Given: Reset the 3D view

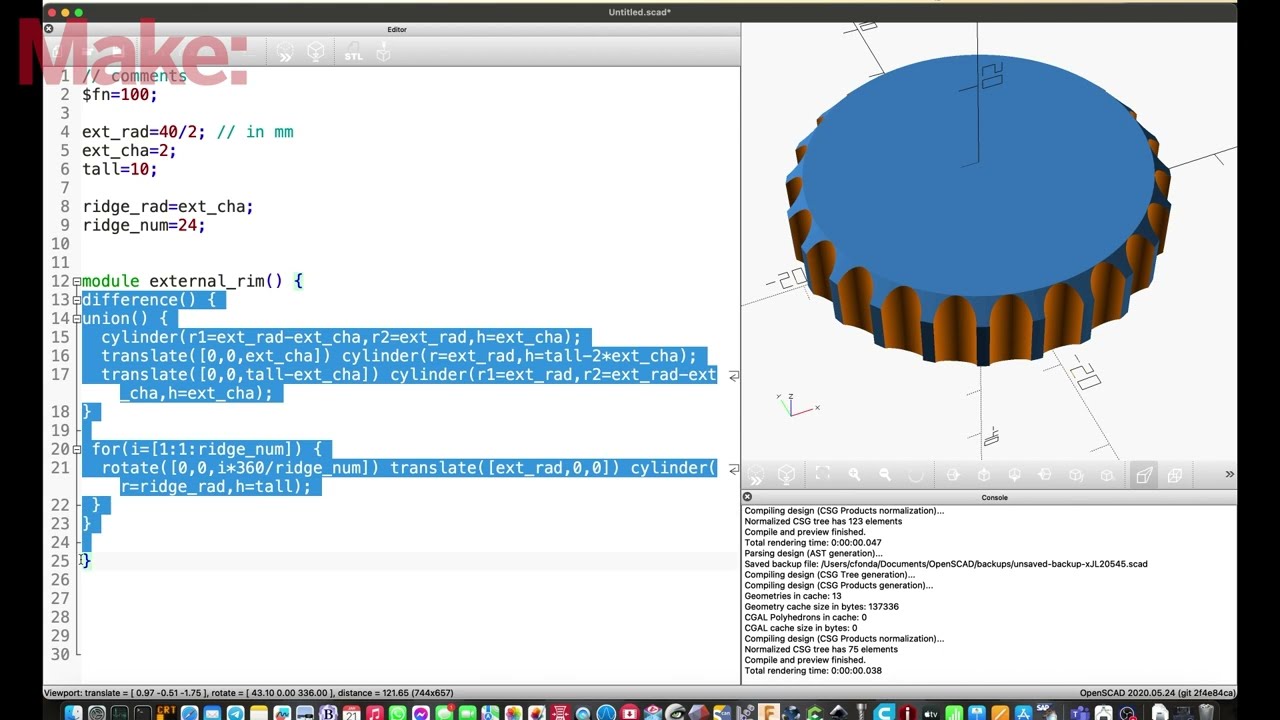Looking at the screenshot, I should point(916,475).
